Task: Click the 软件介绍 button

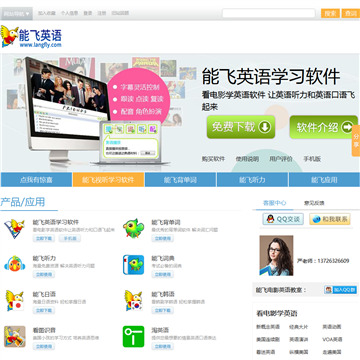Action: click(324, 127)
